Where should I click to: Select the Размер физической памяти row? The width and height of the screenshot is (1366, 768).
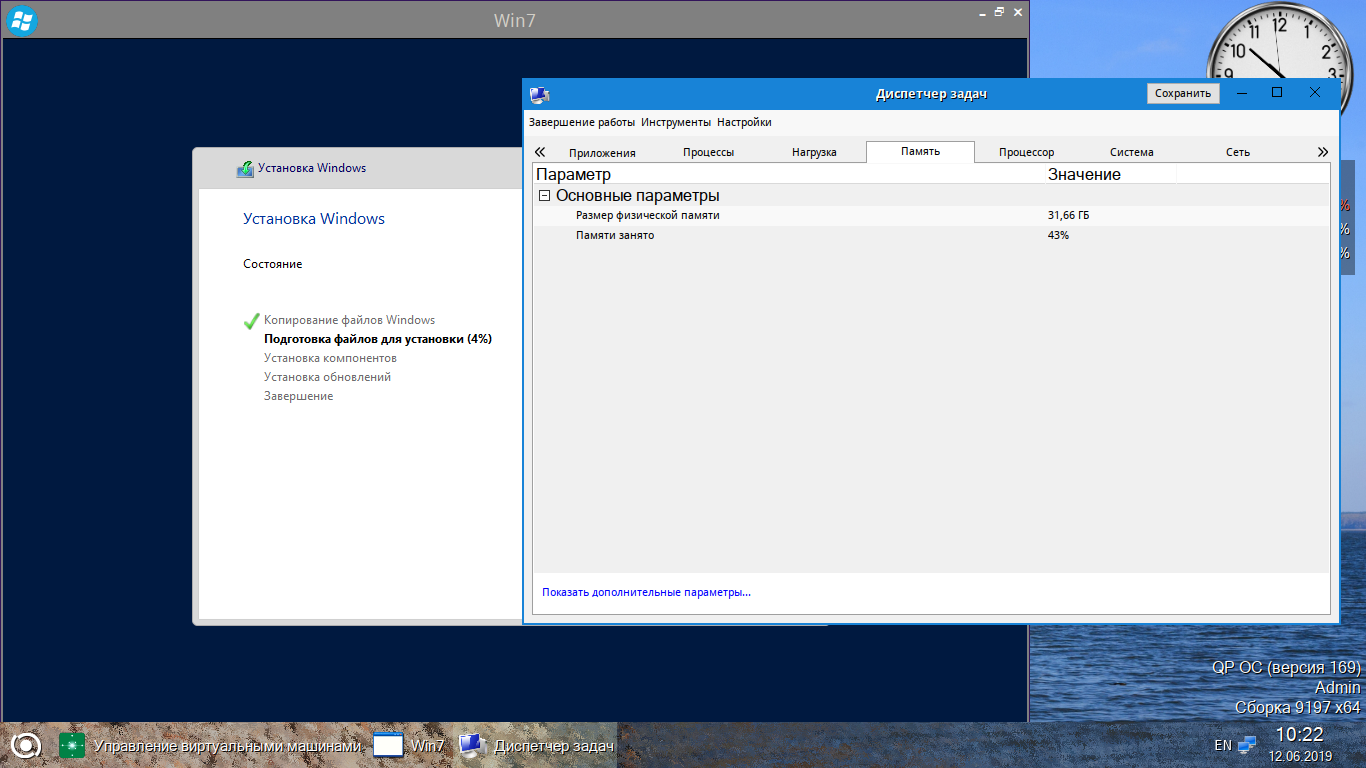[x=931, y=215]
